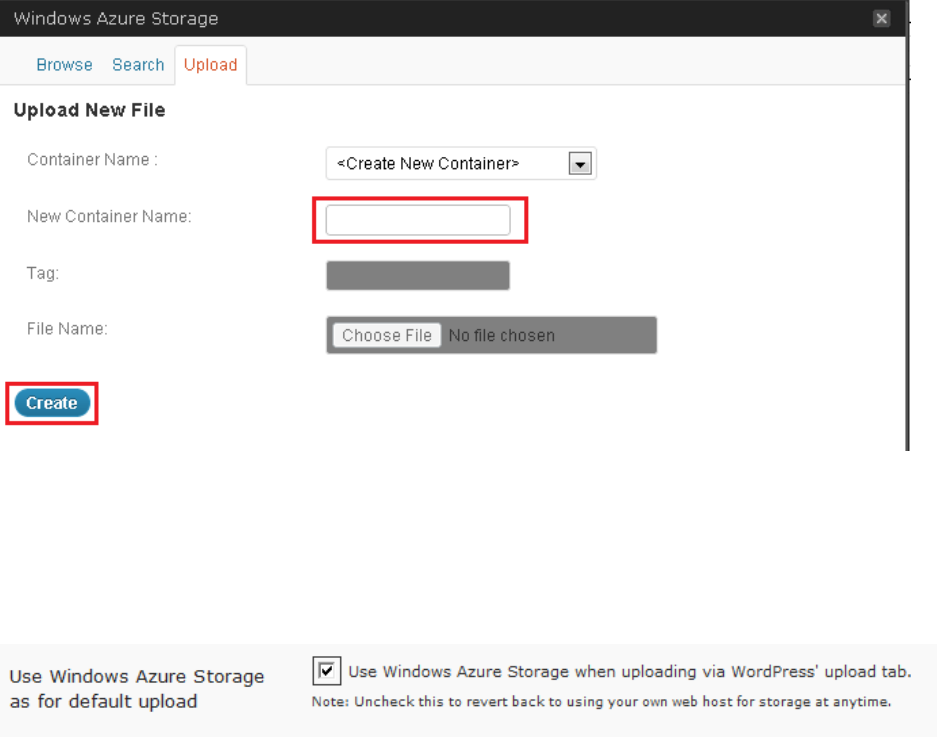The width and height of the screenshot is (937, 737).
Task: Click the 'File Name:' label
Action: [x=67, y=328]
